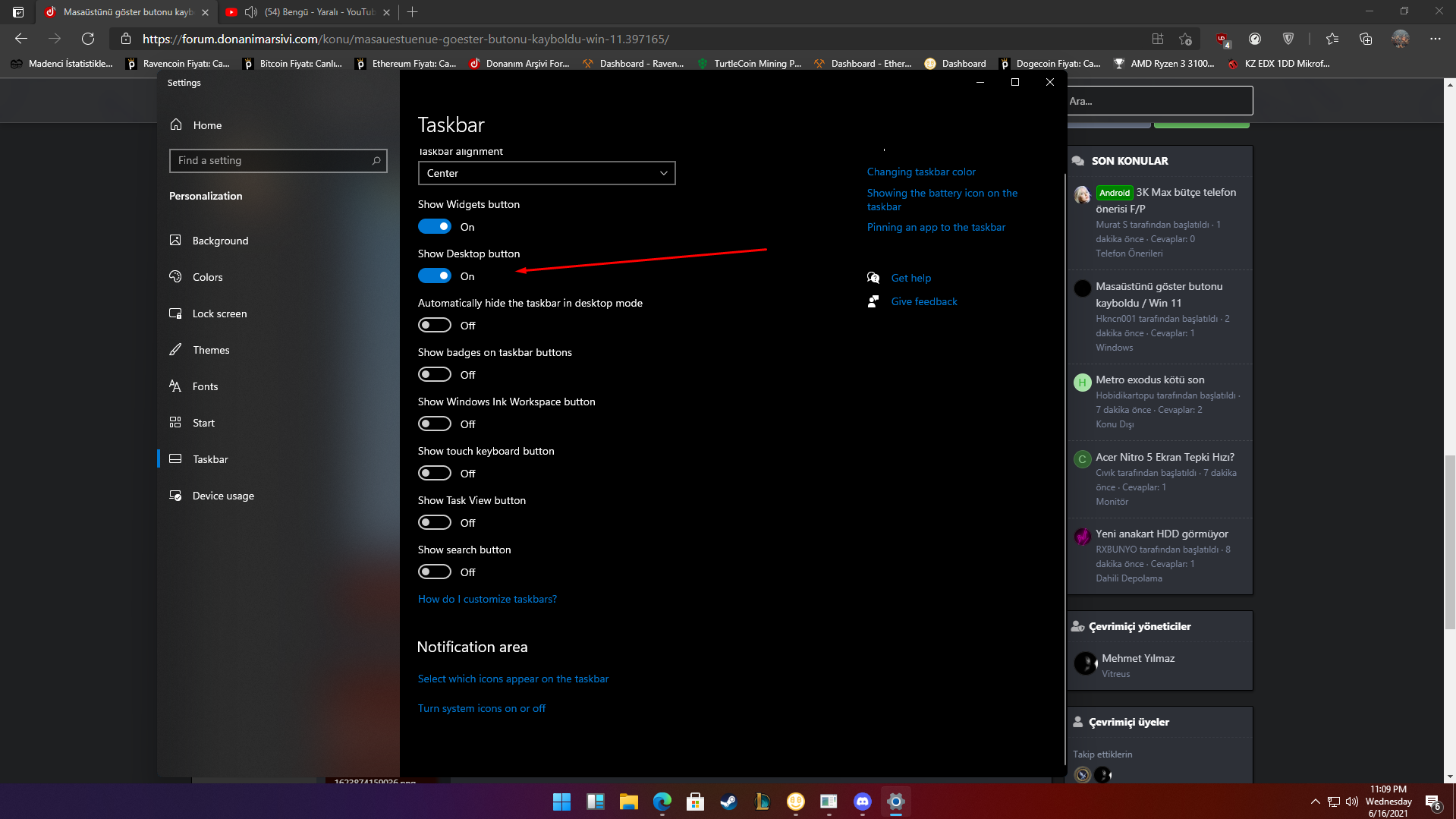
Task: Open the Home settings page
Action: pyautogui.click(x=206, y=125)
